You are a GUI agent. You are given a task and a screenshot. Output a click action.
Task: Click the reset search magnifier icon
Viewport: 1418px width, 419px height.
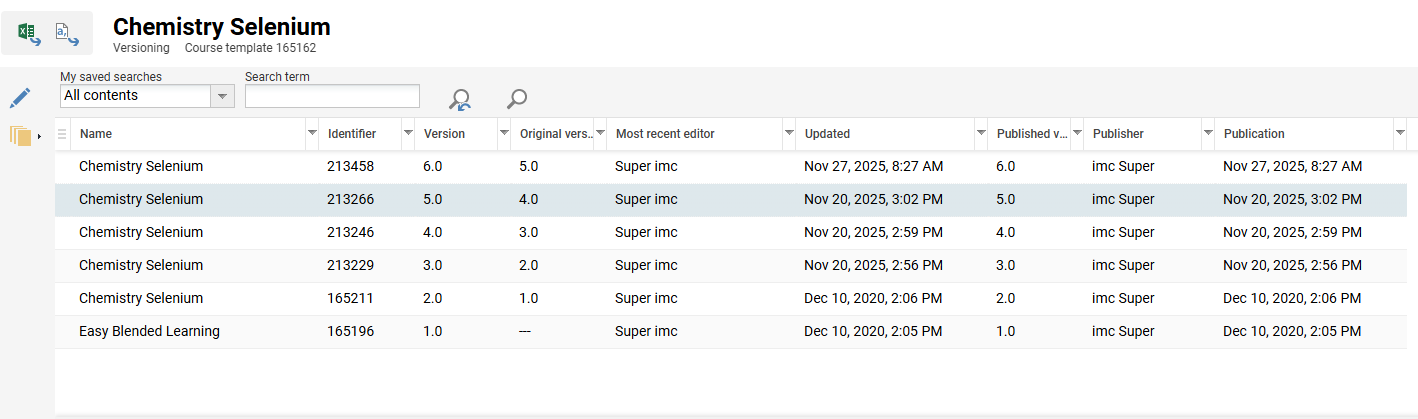click(x=460, y=99)
